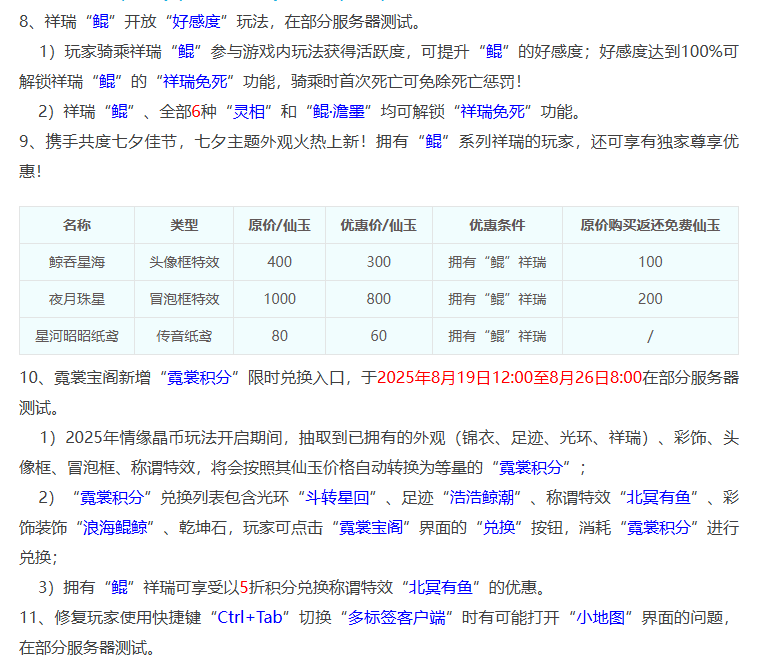Click 北冥有鱼 in the 5折 discount sentence

click(441, 588)
